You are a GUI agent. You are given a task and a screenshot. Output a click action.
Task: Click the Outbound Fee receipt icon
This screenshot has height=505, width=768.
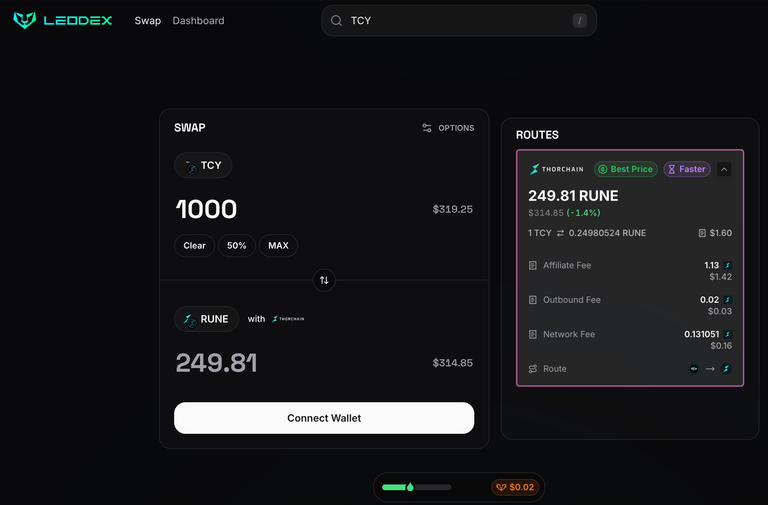click(533, 300)
